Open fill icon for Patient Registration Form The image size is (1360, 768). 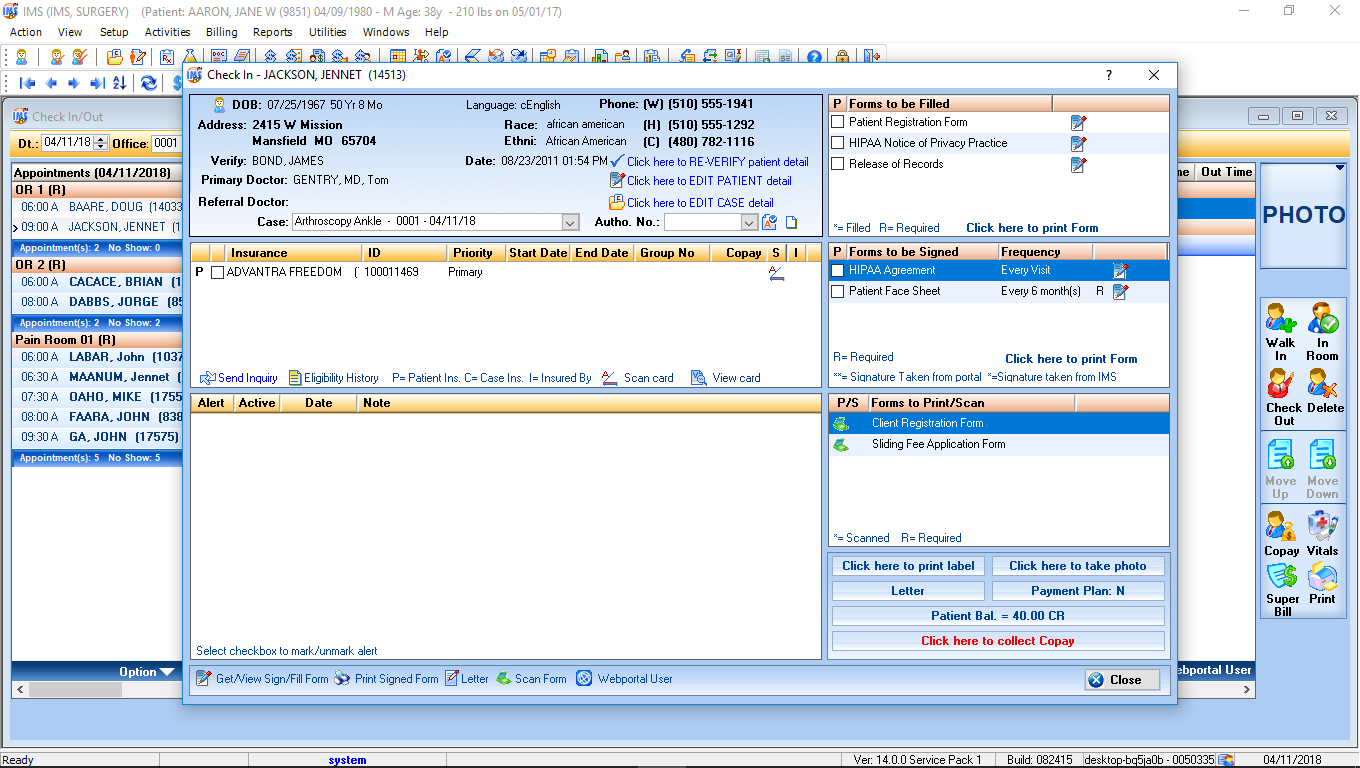click(1078, 123)
